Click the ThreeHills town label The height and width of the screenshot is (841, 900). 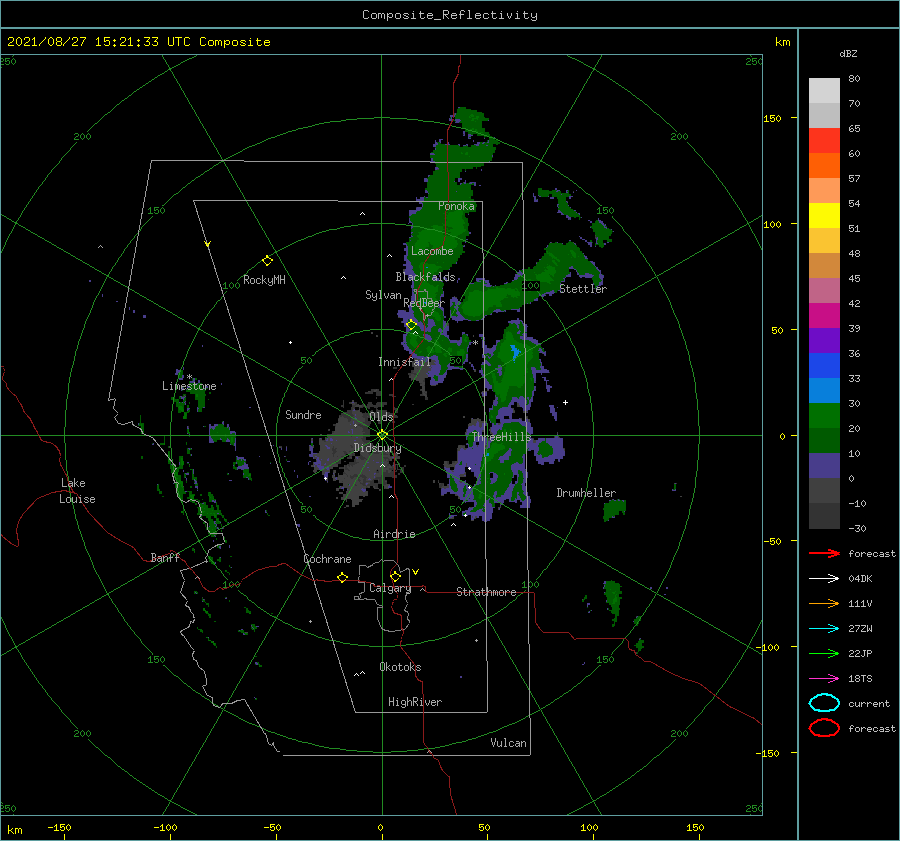[502, 437]
